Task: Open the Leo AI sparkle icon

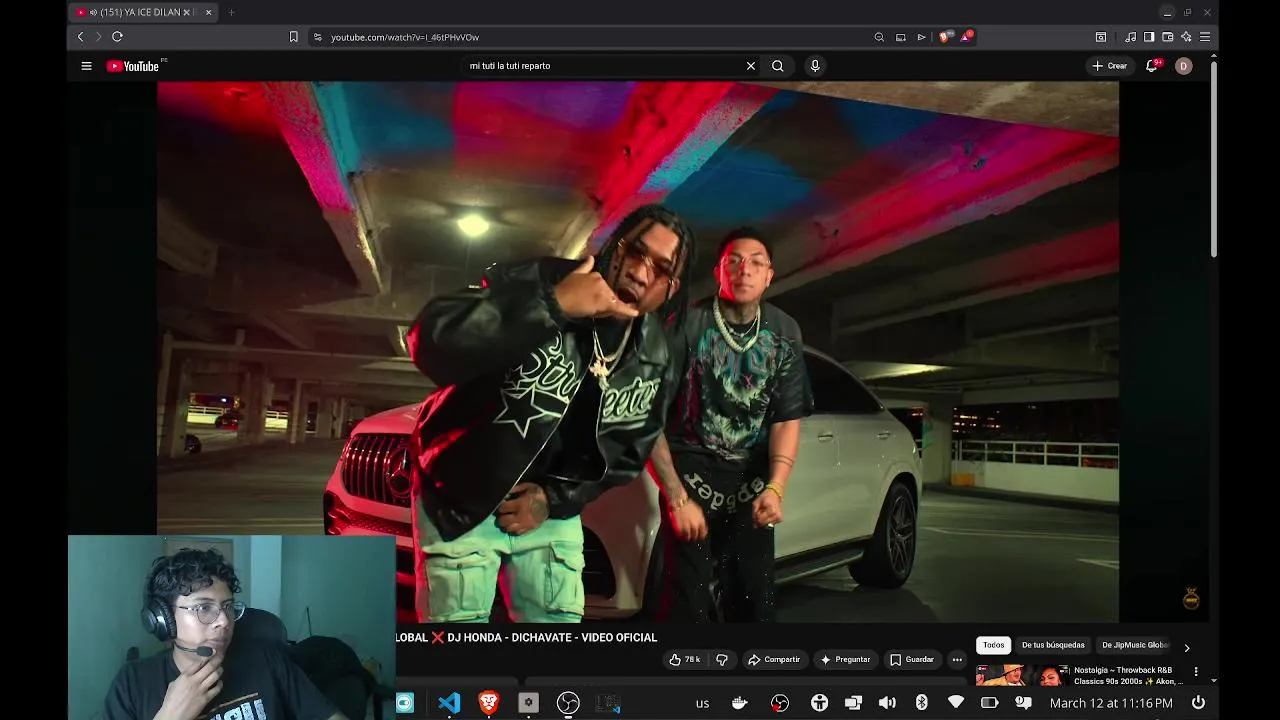Action: point(1186,37)
